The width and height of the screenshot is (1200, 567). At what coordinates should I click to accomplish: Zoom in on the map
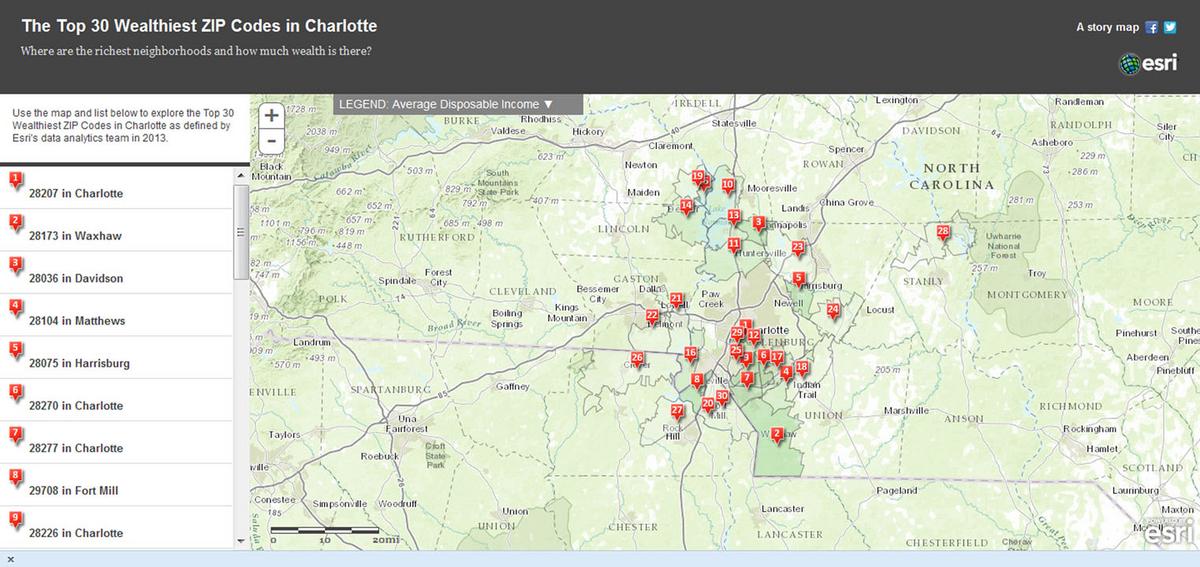[x=271, y=116]
